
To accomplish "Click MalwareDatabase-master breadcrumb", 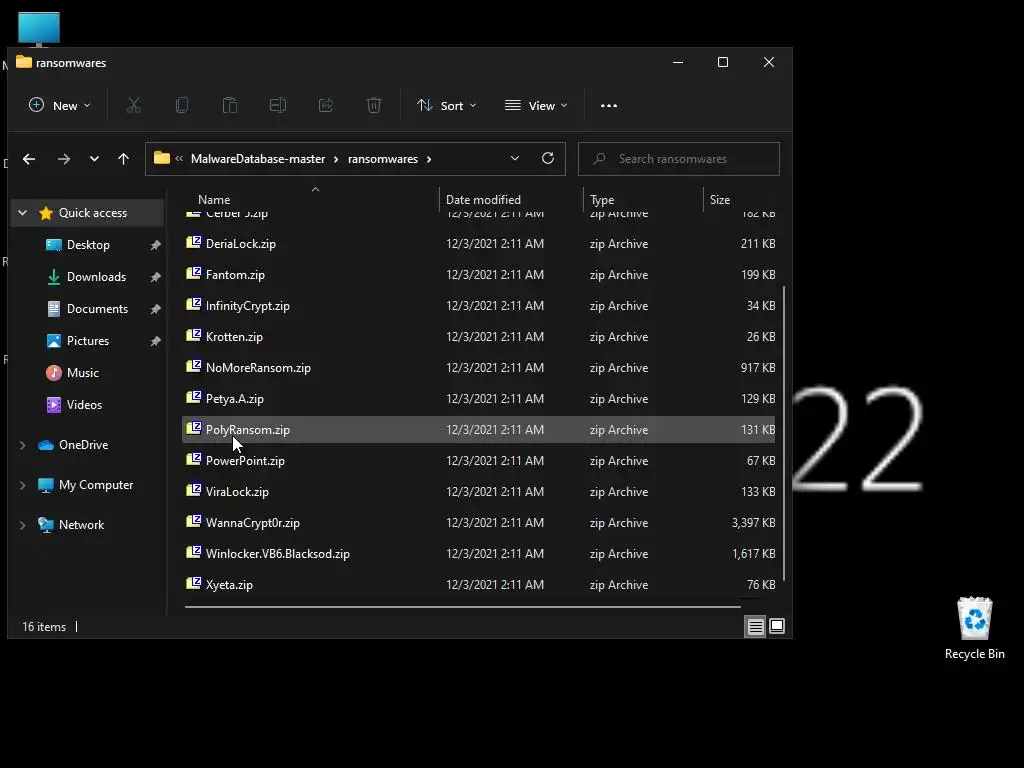I will pyautogui.click(x=258, y=159).
